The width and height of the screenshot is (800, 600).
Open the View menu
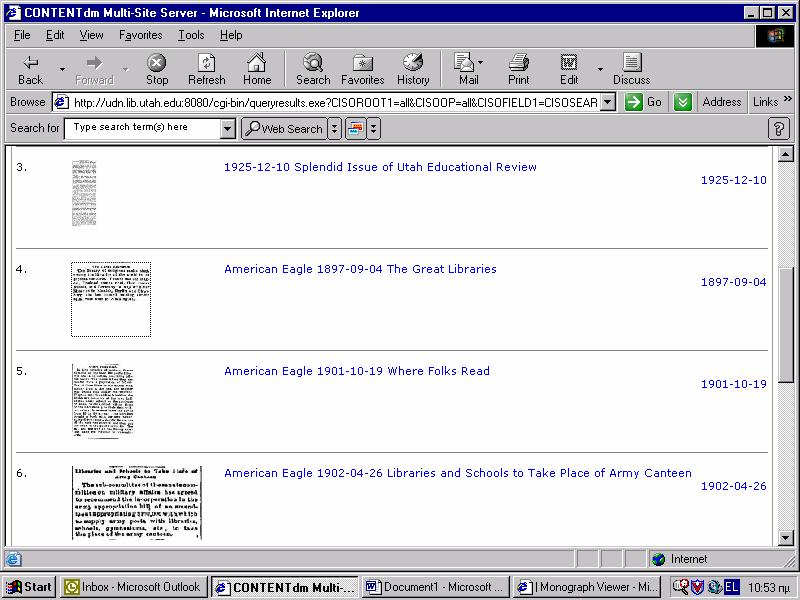(91, 35)
